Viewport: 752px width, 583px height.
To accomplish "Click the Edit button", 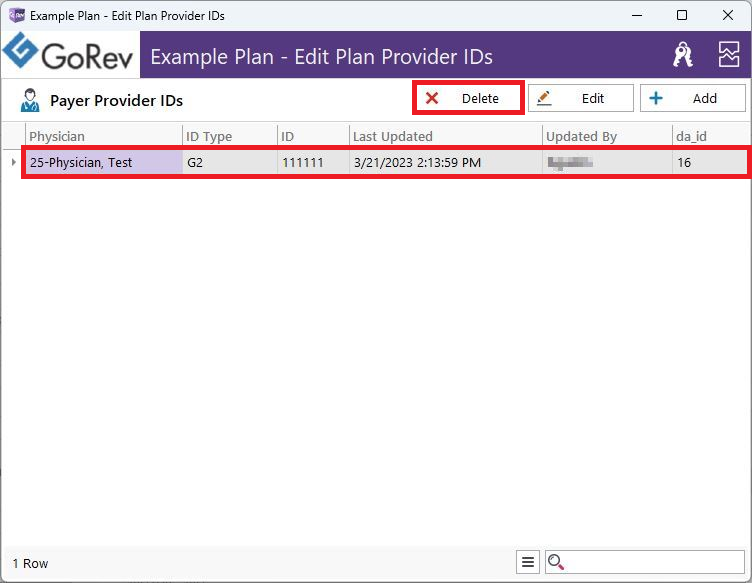I will pos(581,98).
